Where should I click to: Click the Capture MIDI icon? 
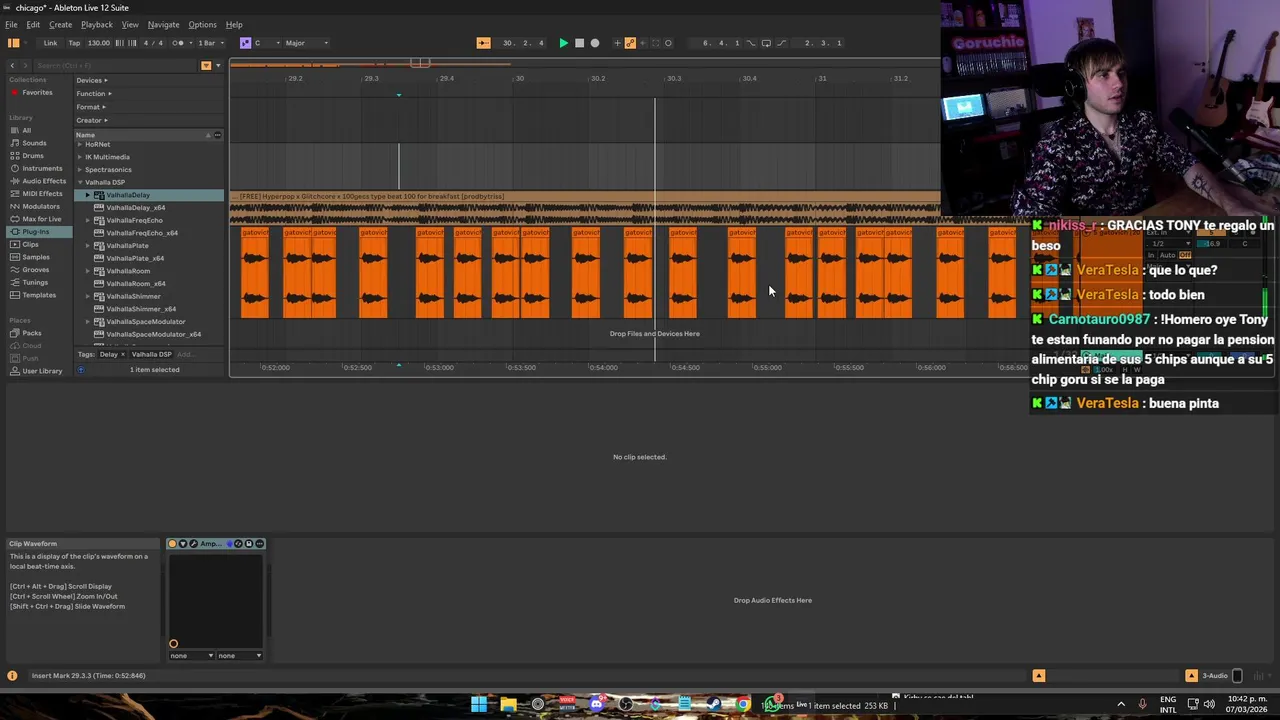[655, 43]
